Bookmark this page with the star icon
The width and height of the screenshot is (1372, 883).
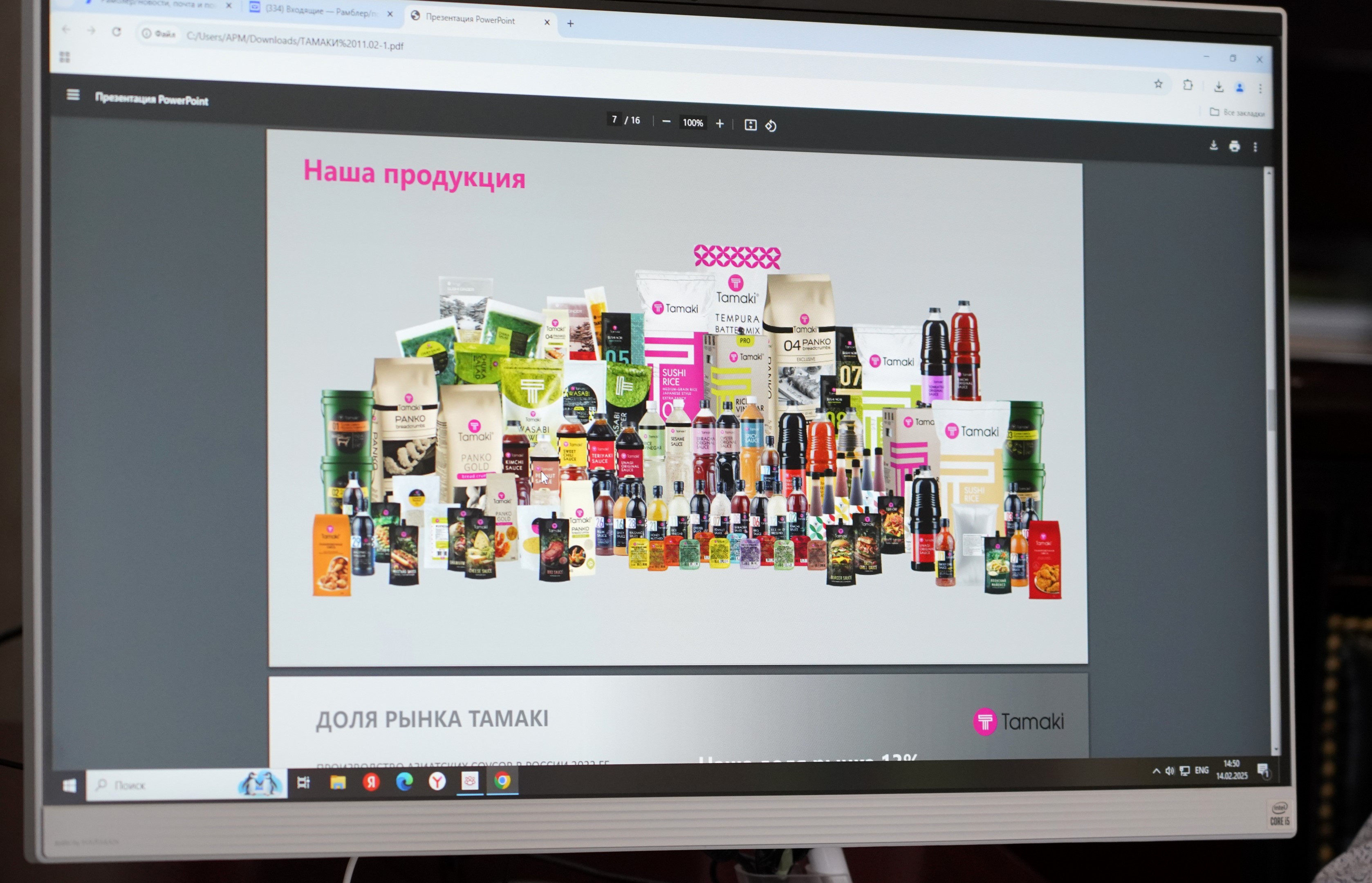[1158, 84]
